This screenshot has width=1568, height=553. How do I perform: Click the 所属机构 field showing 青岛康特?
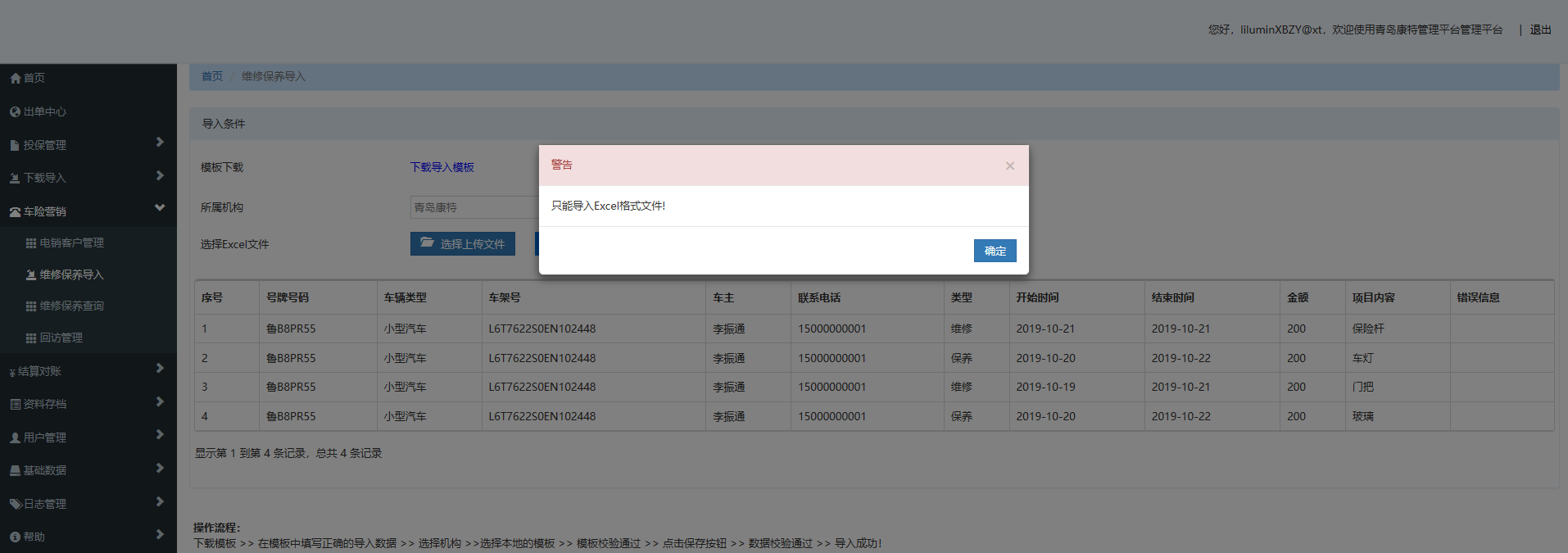[475, 207]
